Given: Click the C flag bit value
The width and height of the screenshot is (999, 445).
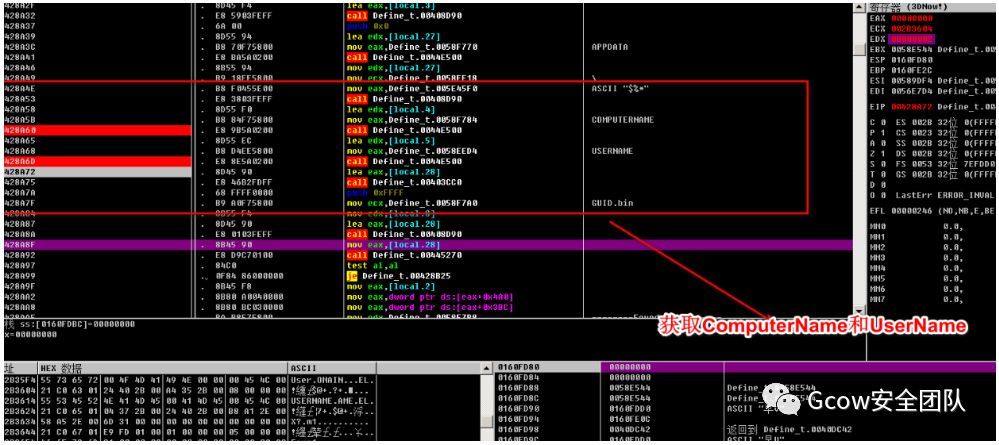Looking at the screenshot, I should click(881, 122).
